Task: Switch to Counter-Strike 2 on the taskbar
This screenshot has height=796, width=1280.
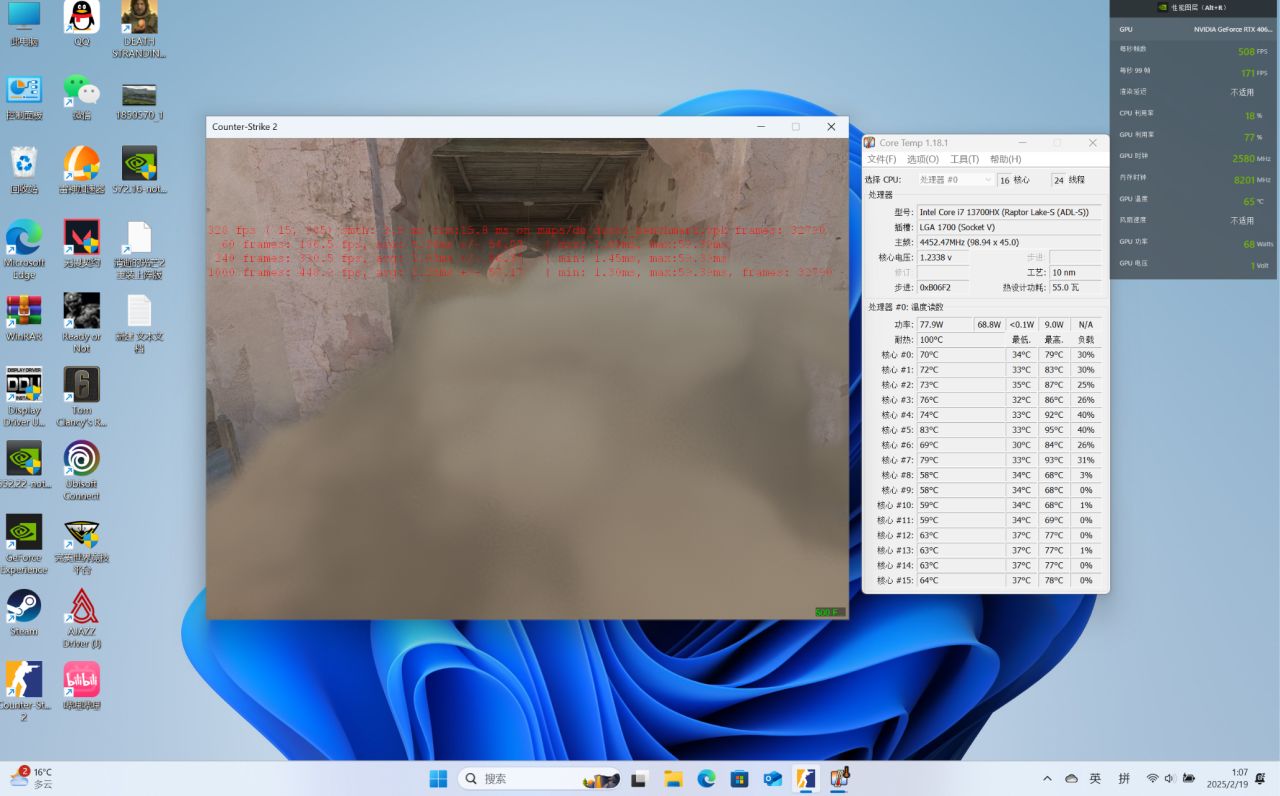Action: click(805, 778)
